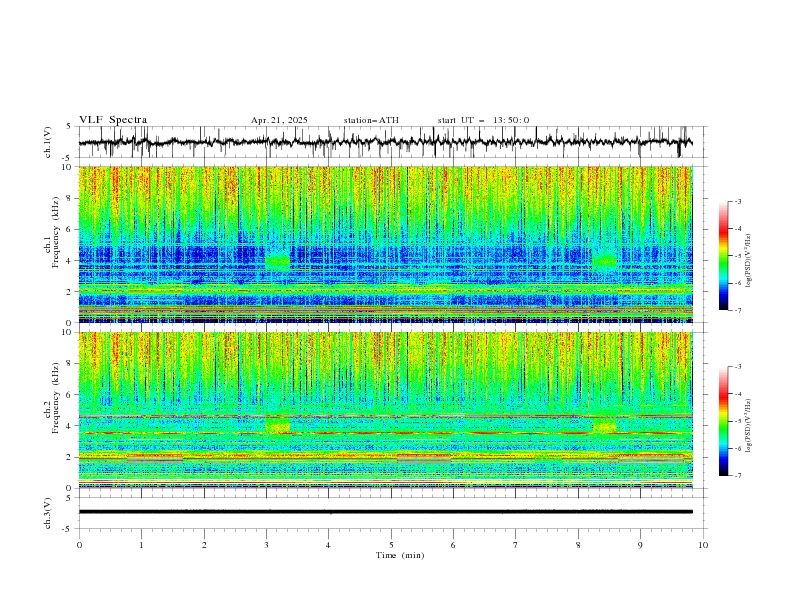Viewport: 792px width, 612px height.
Task: Click the "start UT = 13:50:0" text
Action: pos(483,120)
